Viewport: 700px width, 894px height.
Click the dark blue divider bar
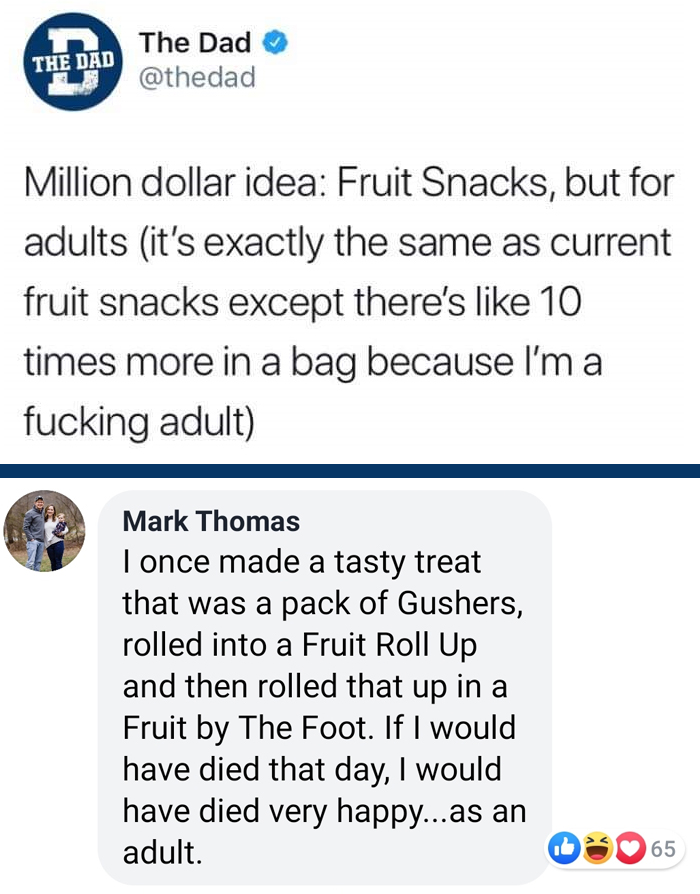pyautogui.click(x=350, y=470)
